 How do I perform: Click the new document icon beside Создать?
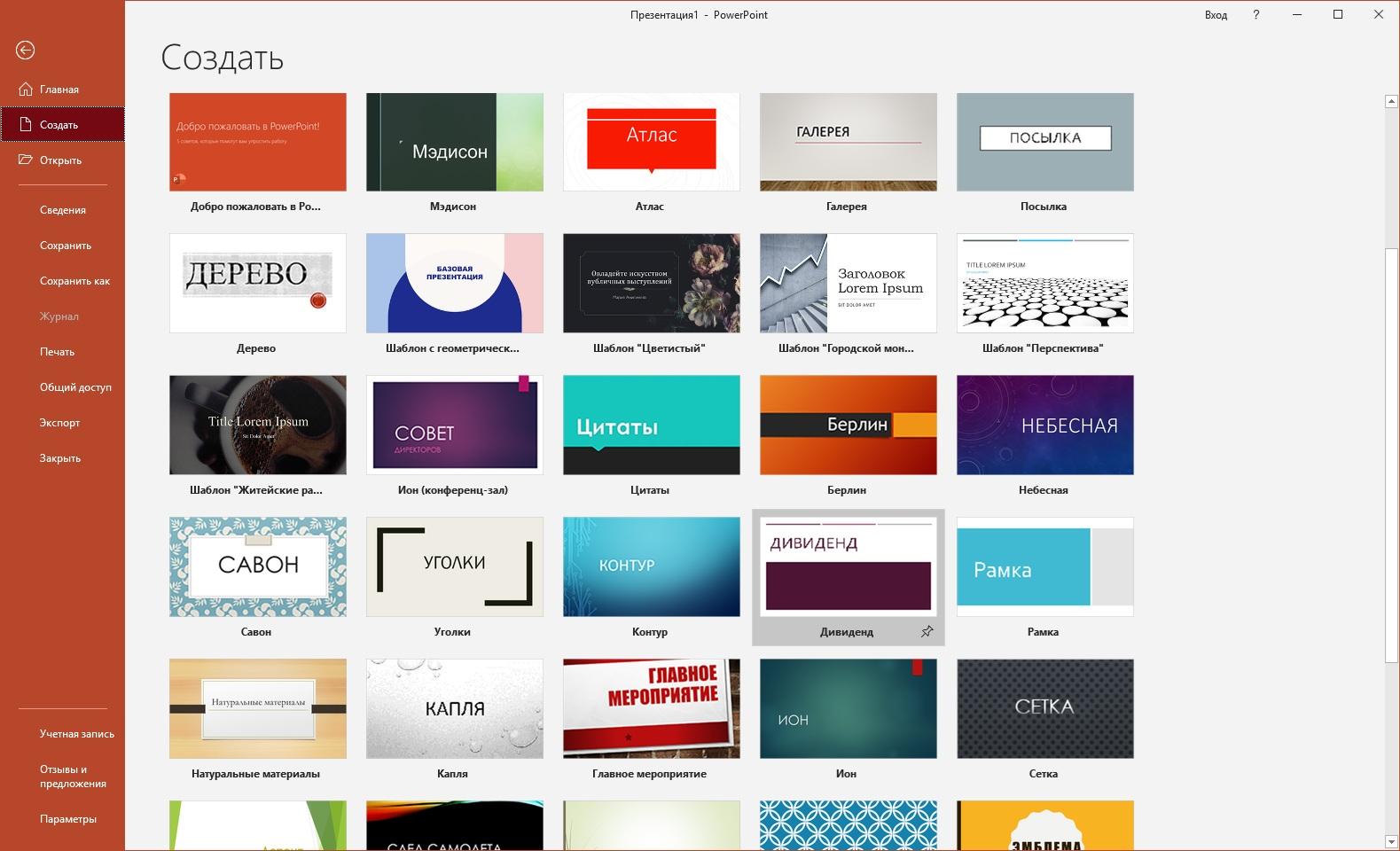click(25, 125)
